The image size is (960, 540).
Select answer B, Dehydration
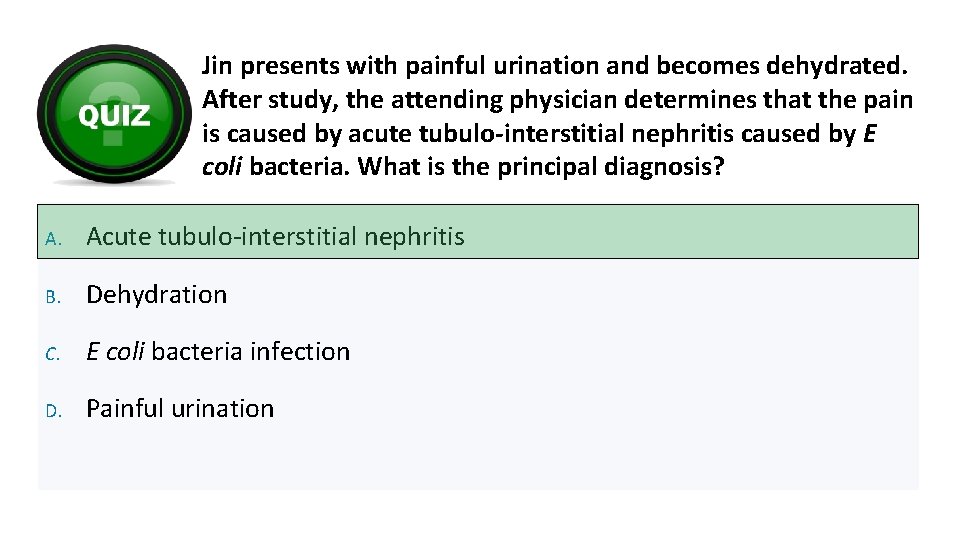click(x=157, y=295)
